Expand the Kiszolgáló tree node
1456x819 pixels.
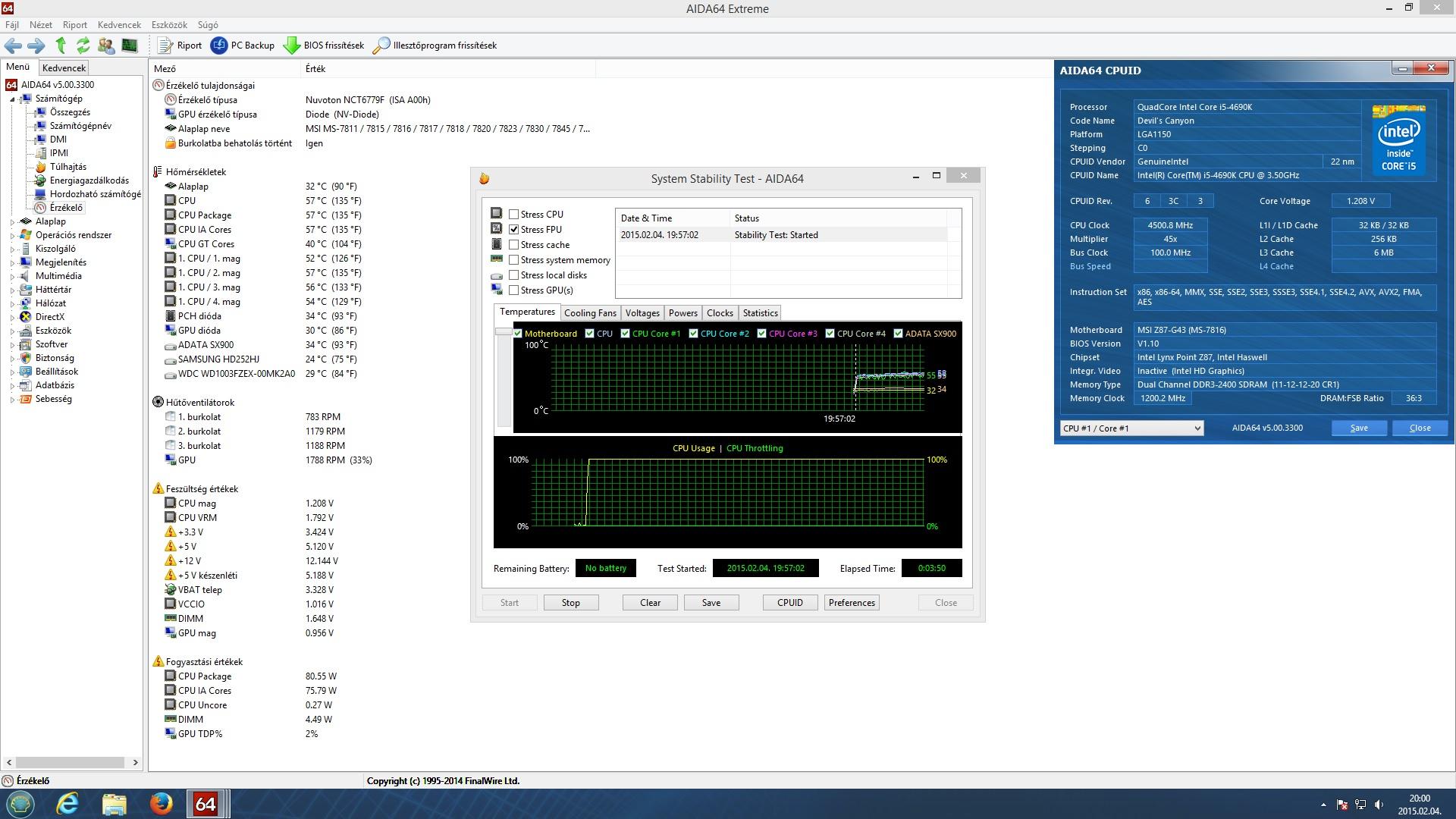tap(12, 249)
